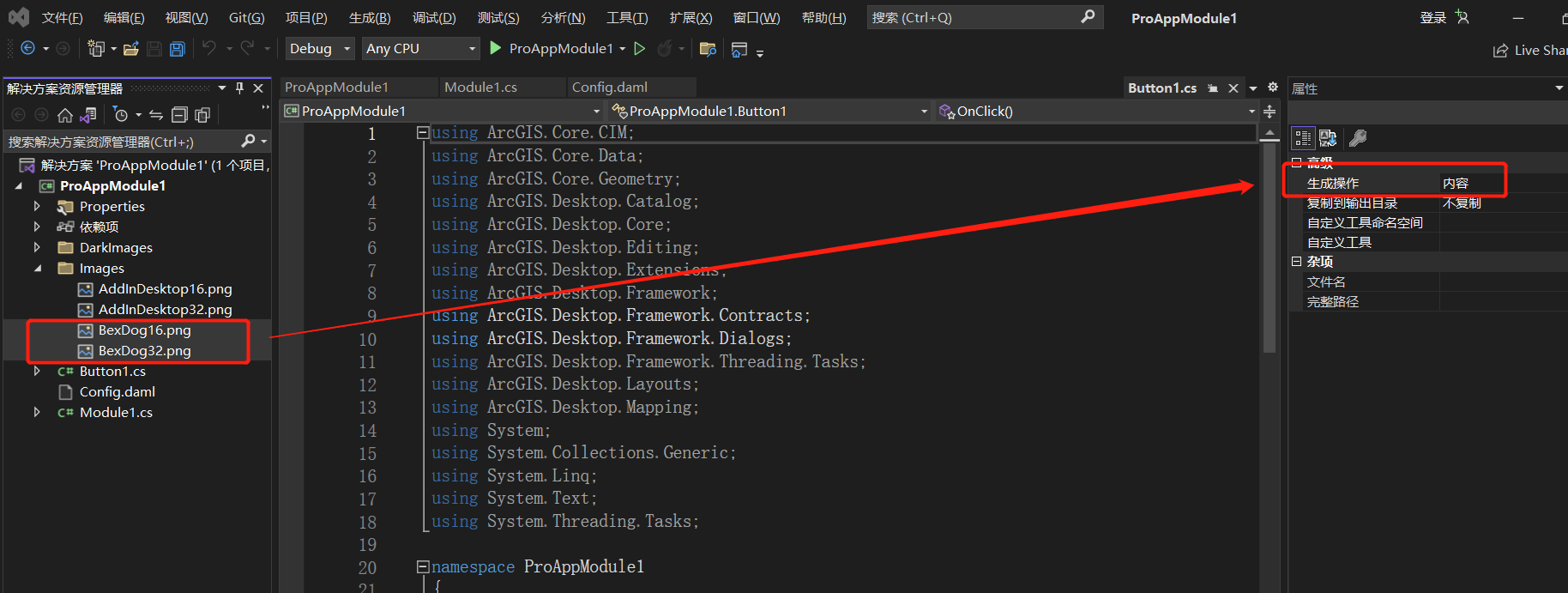
Task: Collapse the Images folder
Action: pos(37,268)
